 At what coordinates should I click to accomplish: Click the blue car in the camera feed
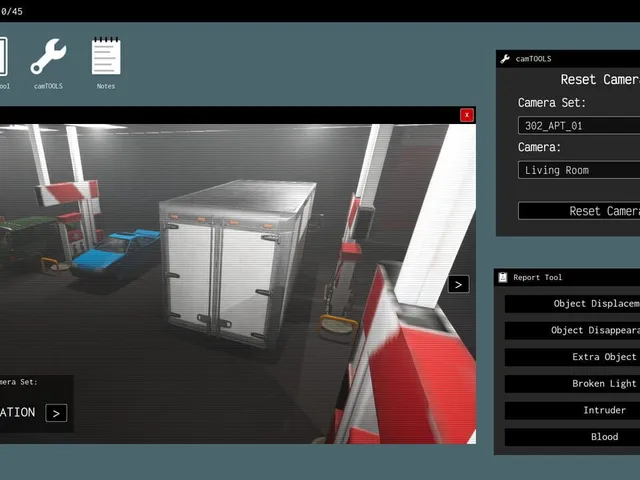coord(115,254)
